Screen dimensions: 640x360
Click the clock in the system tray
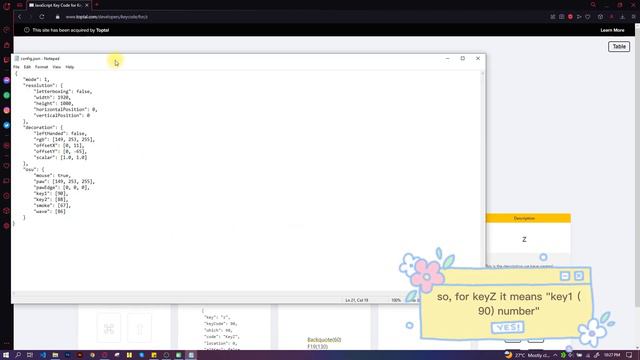tap(612, 355)
